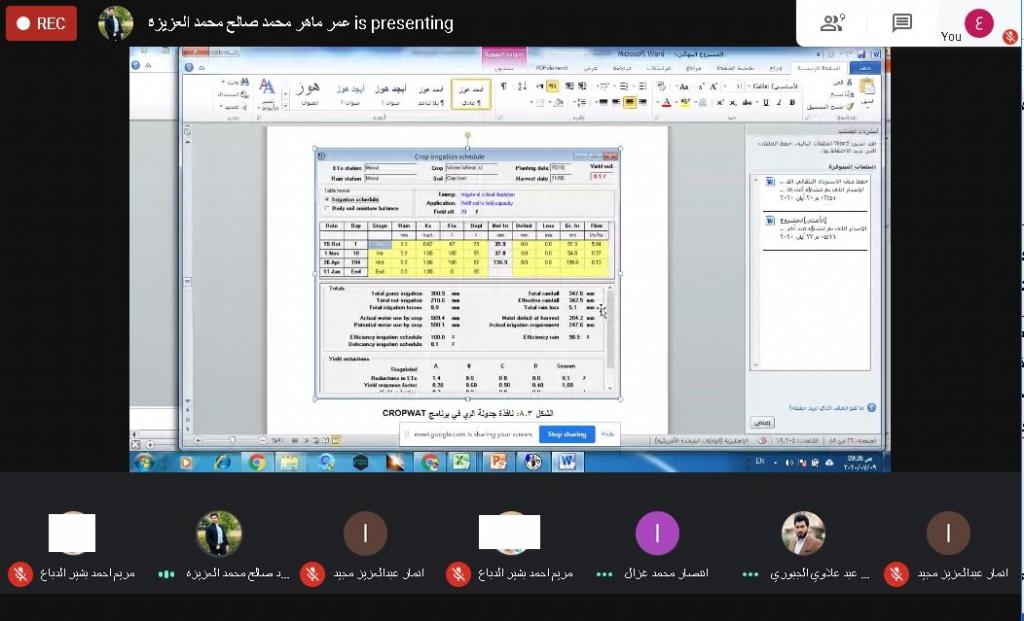The height and width of the screenshot is (621, 1024).
Task: Toggle the show paragraph marks button
Action: pyautogui.click(x=503, y=86)
